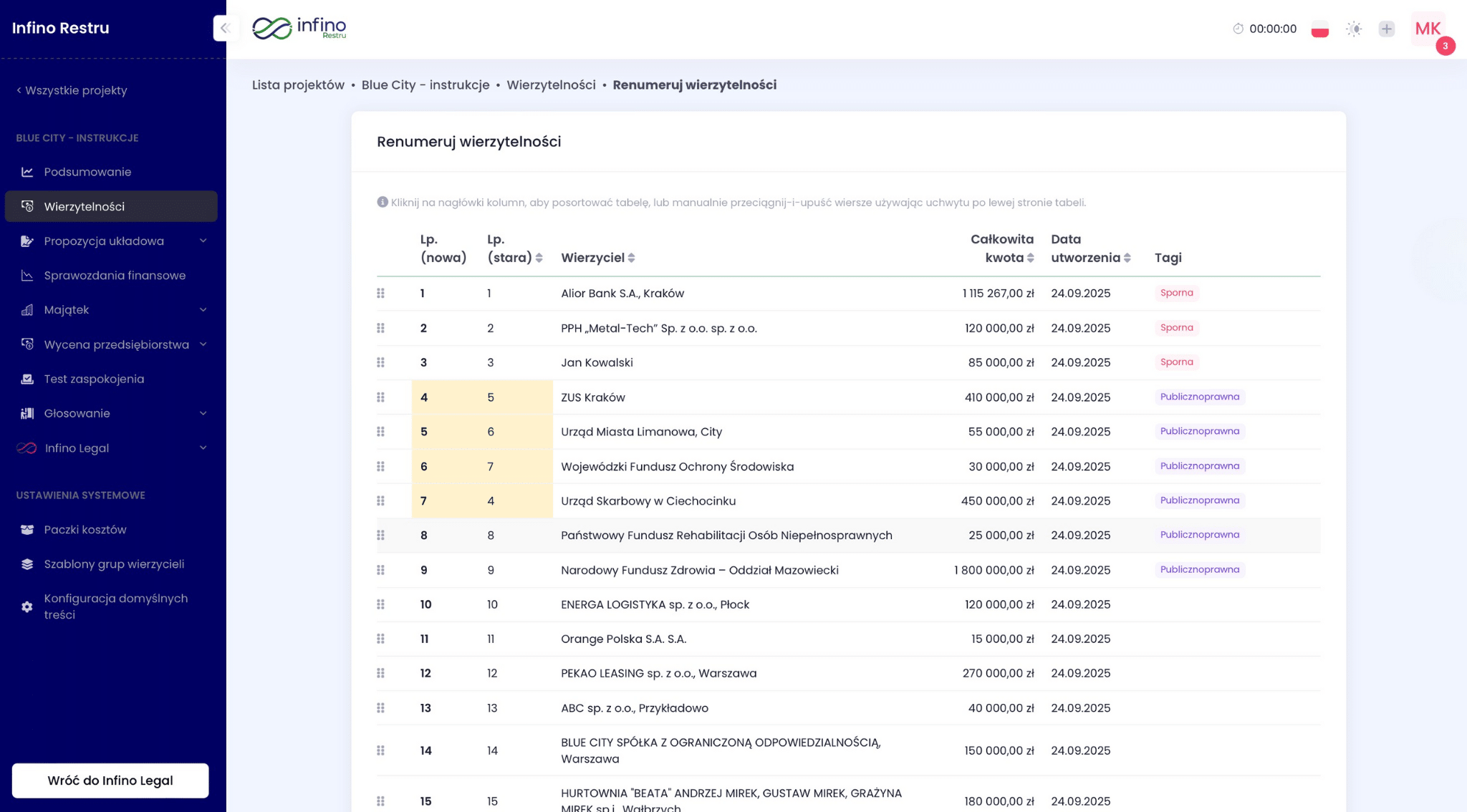1467x812 pixels.
Task: Switch language via Polish flag icon
Action: coord(1319,29)
